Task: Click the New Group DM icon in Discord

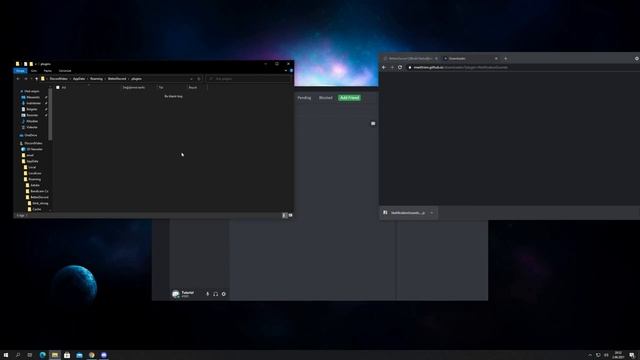Action: click(373, 123)
